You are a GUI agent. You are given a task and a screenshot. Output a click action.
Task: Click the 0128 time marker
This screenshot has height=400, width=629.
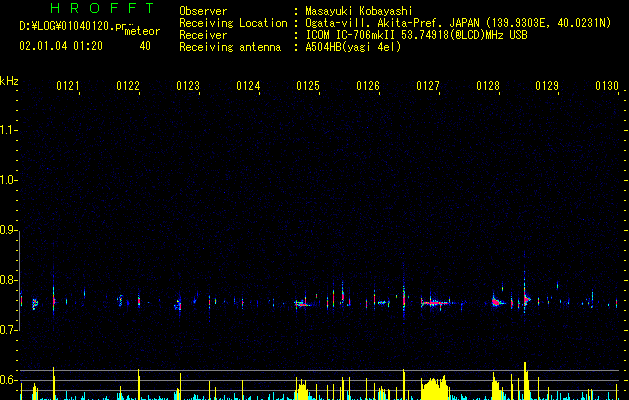488,86
